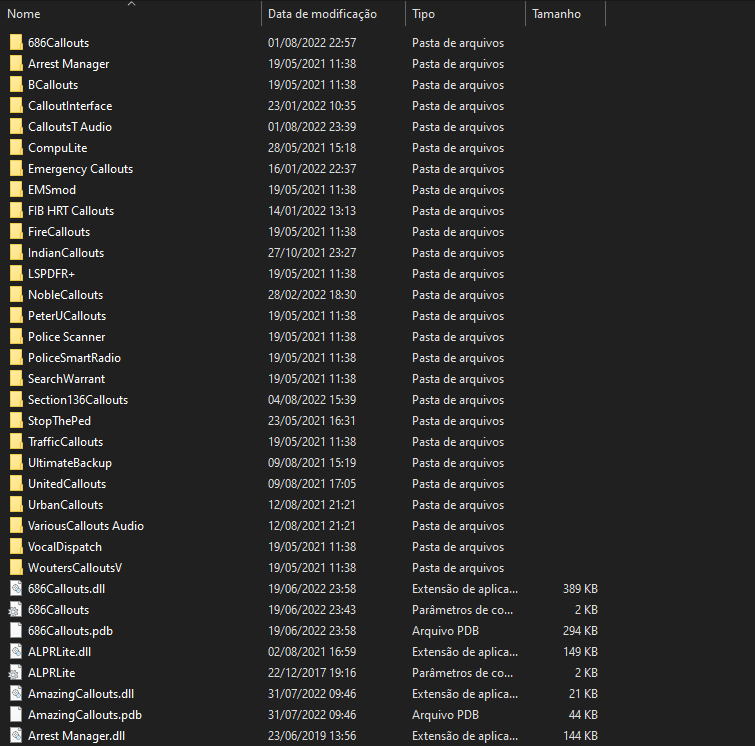Click the VocalDispatch folder icon
The image size is (755, 746).
click(16, 547)
